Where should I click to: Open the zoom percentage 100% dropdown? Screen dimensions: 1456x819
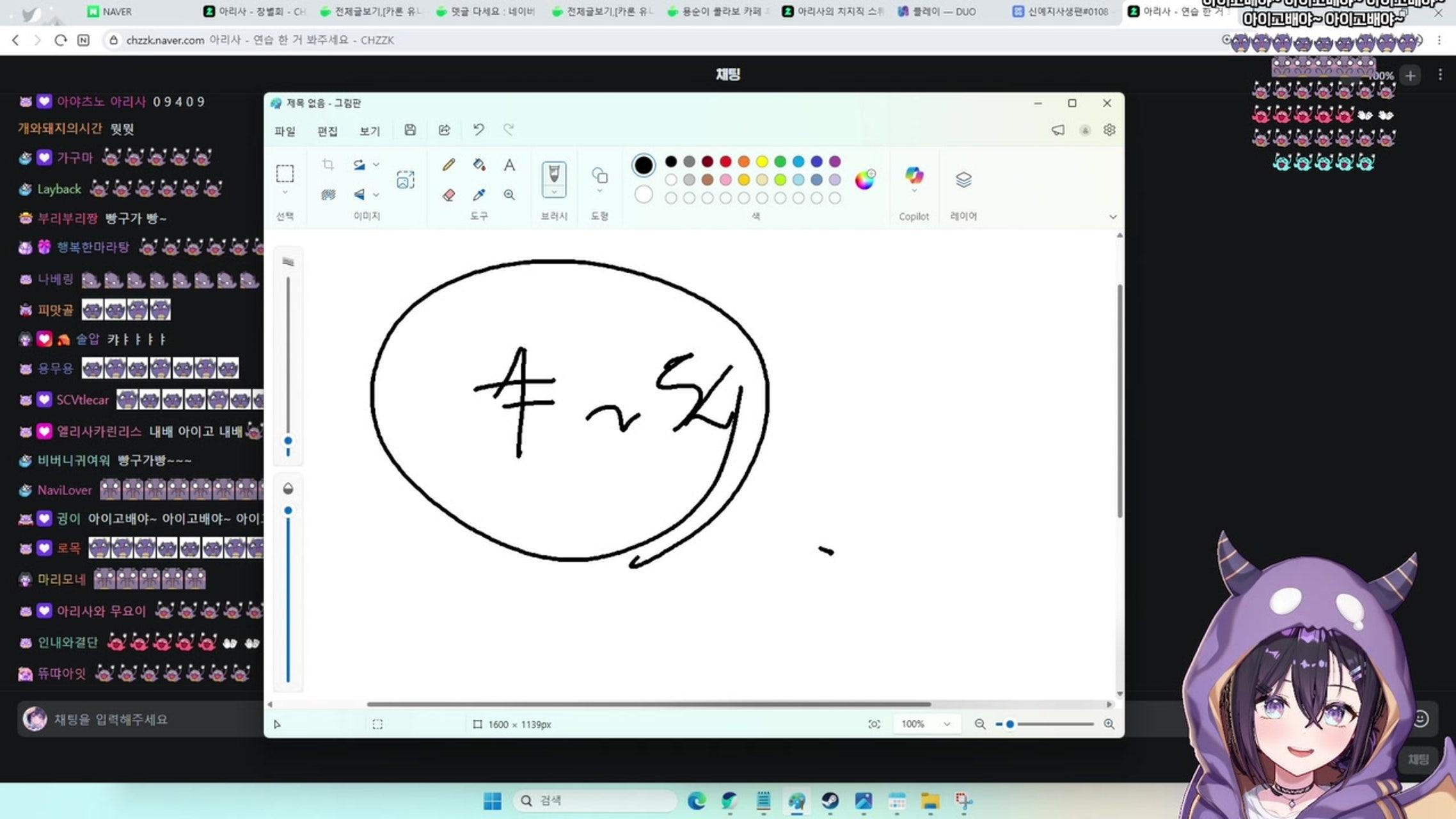pos(947,724)
